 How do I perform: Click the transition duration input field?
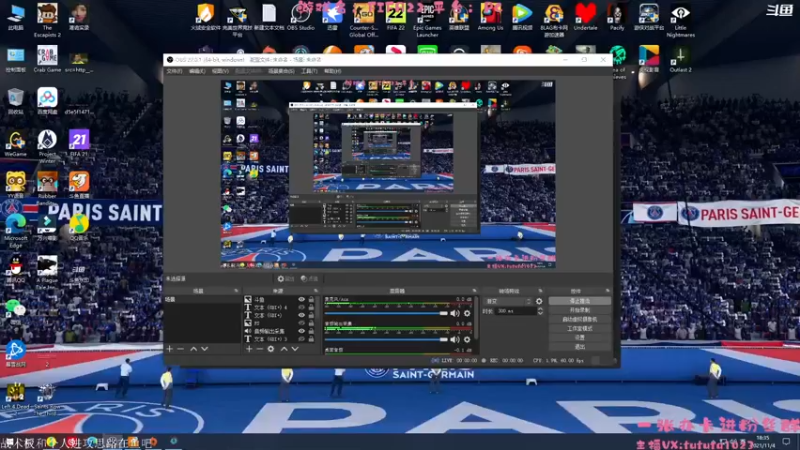[515, 311]
